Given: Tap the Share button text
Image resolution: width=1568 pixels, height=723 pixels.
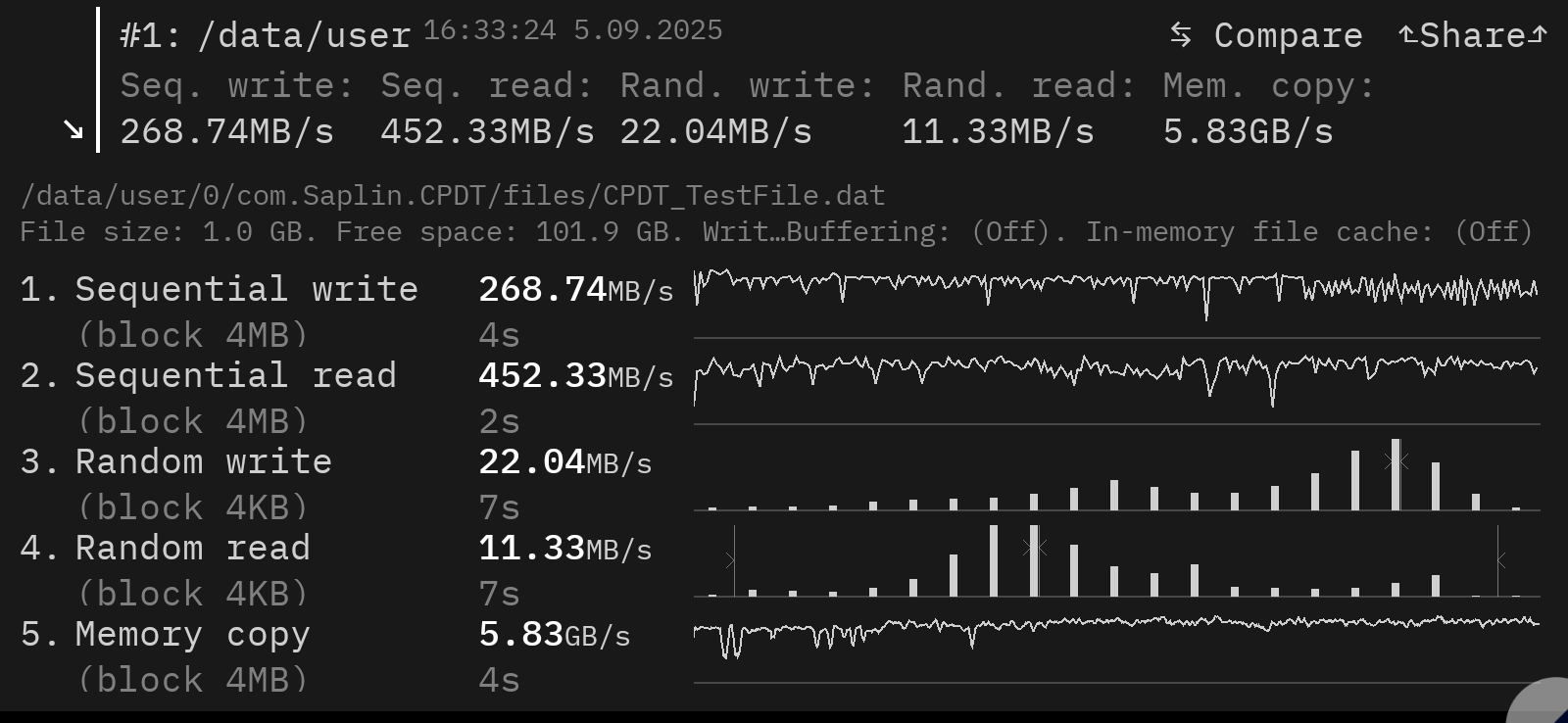Looking at the screenshot, I should point(1473,35).
